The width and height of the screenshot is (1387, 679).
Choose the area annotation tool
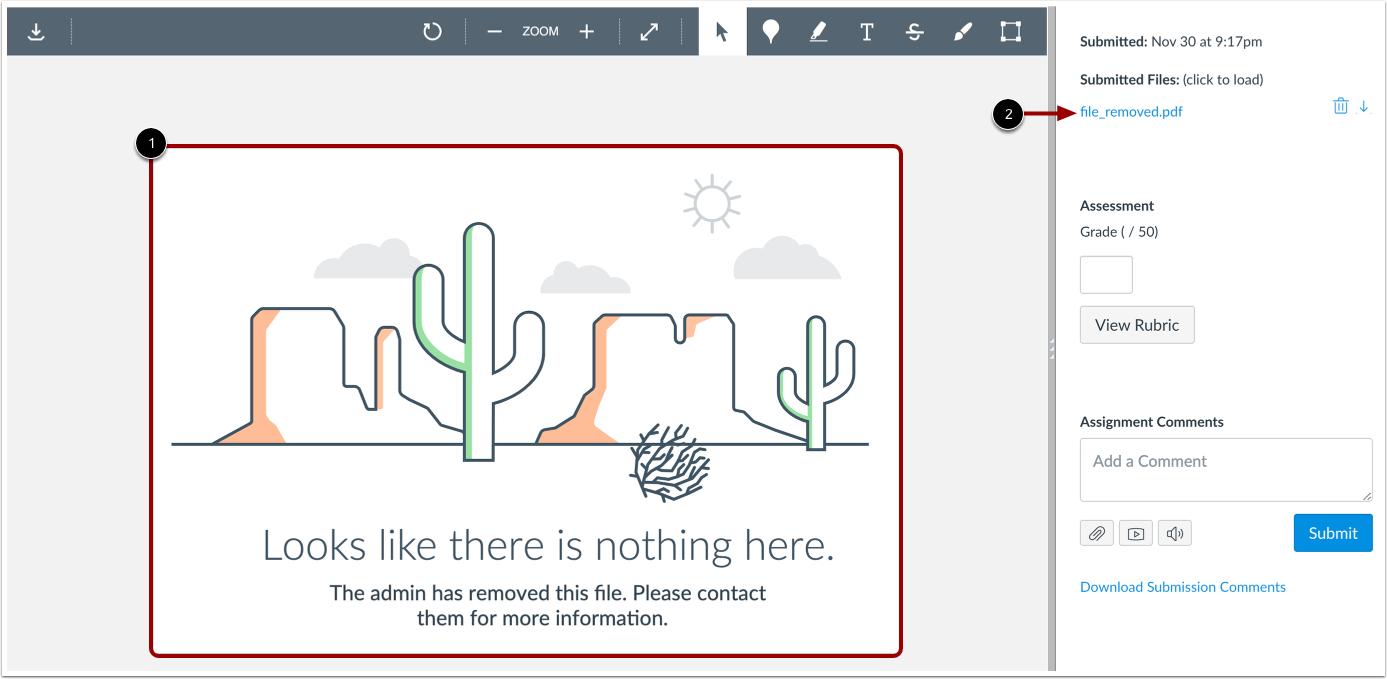pyautogui.click(x=1010, y=31)
